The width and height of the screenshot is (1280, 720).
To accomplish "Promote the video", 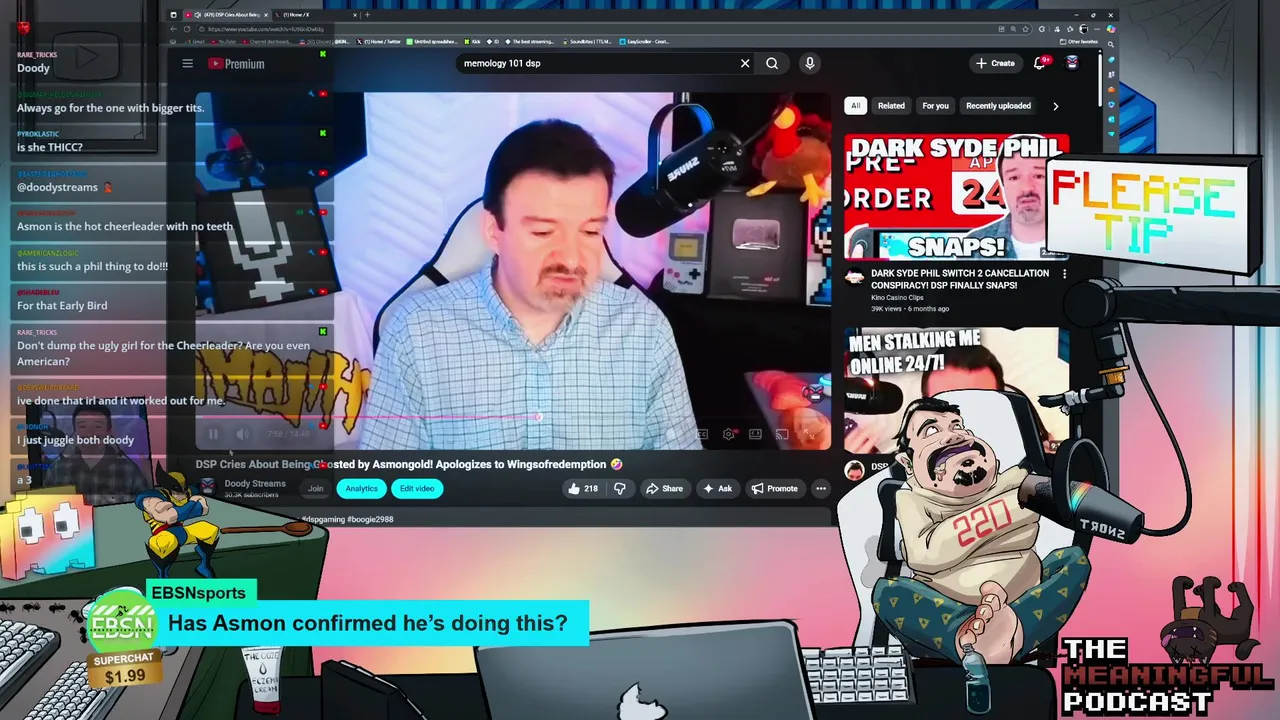I will 775,488.
